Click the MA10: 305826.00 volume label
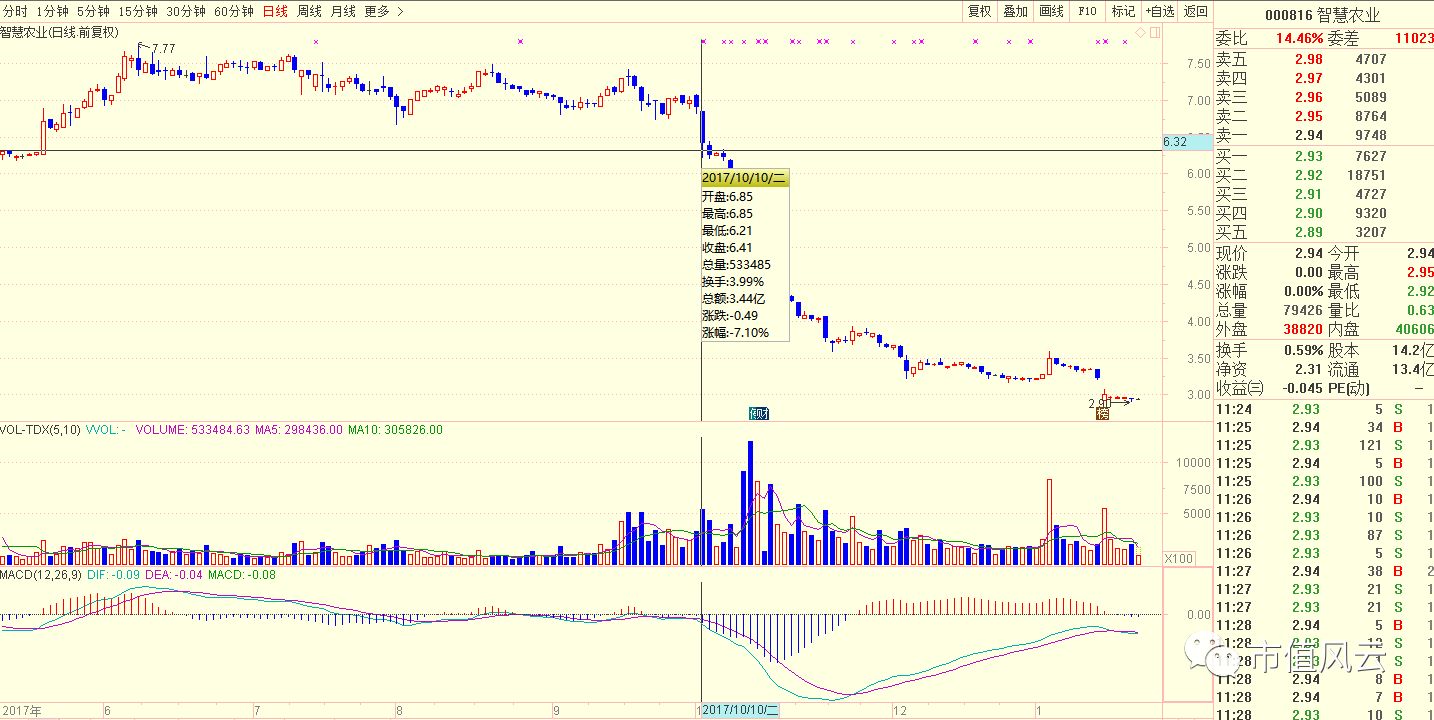The height and width of the screenshot is (720, 1434). tap(395, 430)
